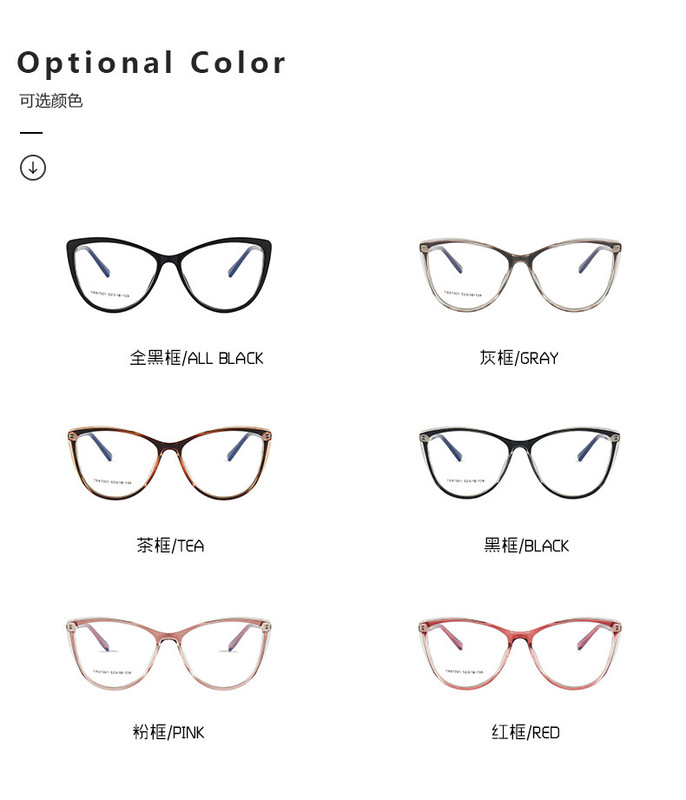Click the circled down-arrow icon

tap(33, 167)
